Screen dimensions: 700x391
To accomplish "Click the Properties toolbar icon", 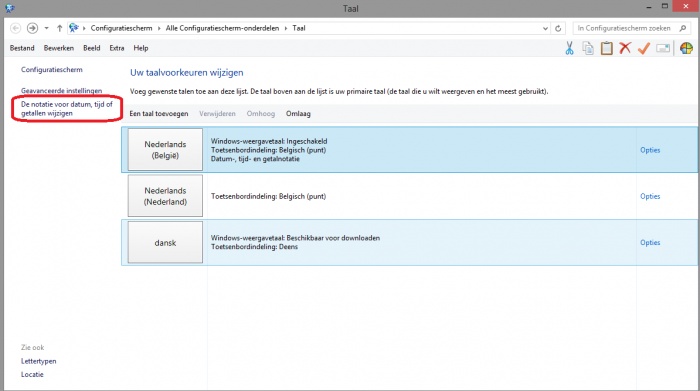I will point(663,48).
